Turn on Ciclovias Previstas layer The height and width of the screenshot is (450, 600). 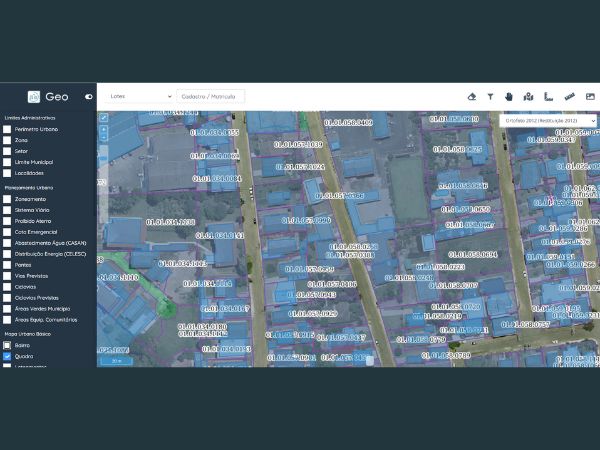point(7,298)
